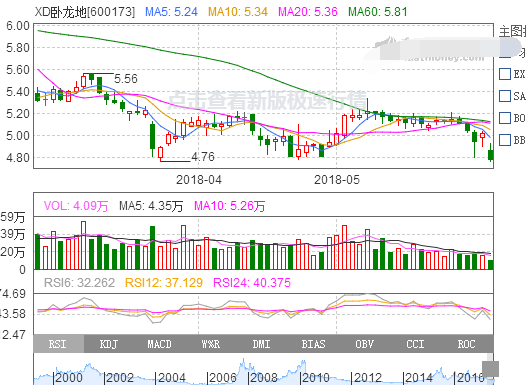
Task: Open the MACD indicator tab
Action: point(160,344)
